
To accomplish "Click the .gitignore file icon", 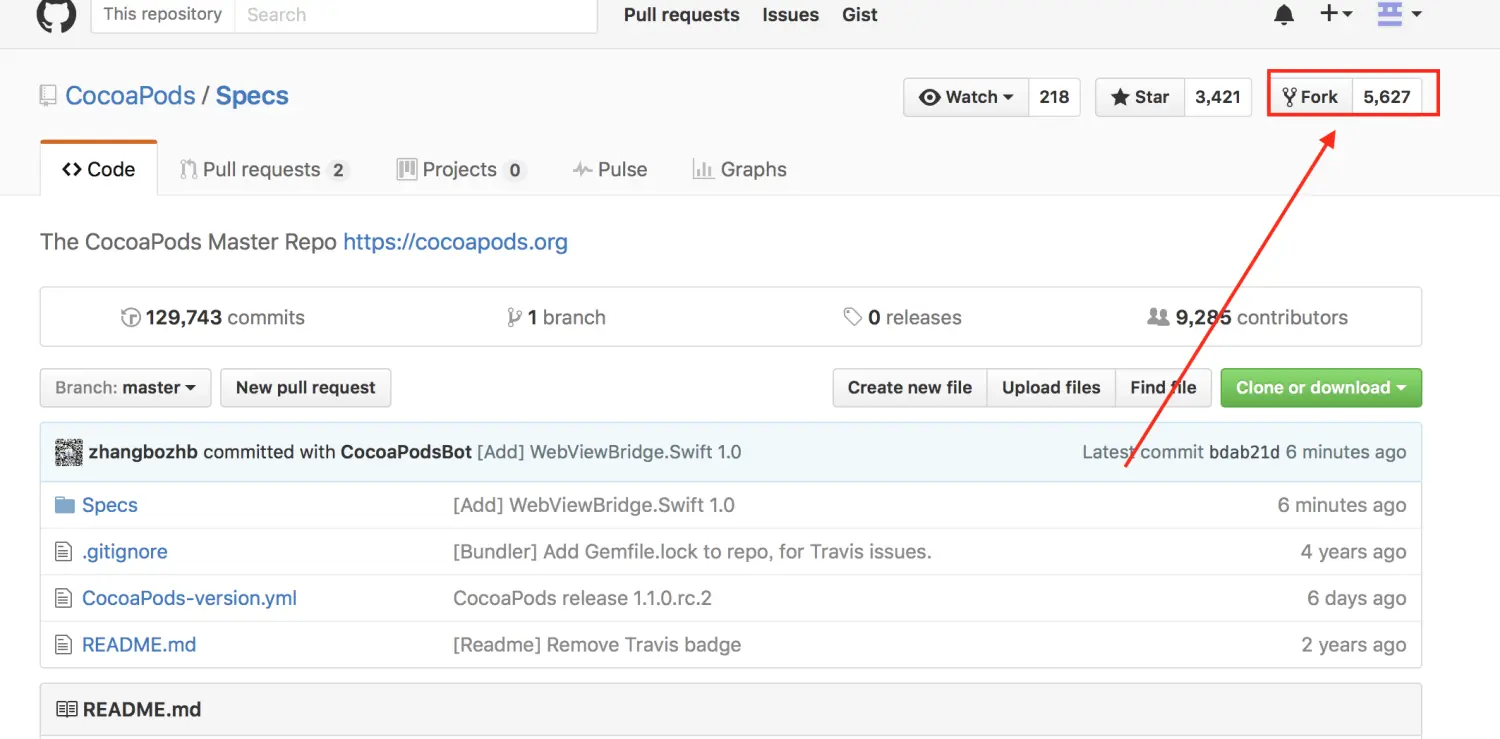I will (x=64, y=552).
